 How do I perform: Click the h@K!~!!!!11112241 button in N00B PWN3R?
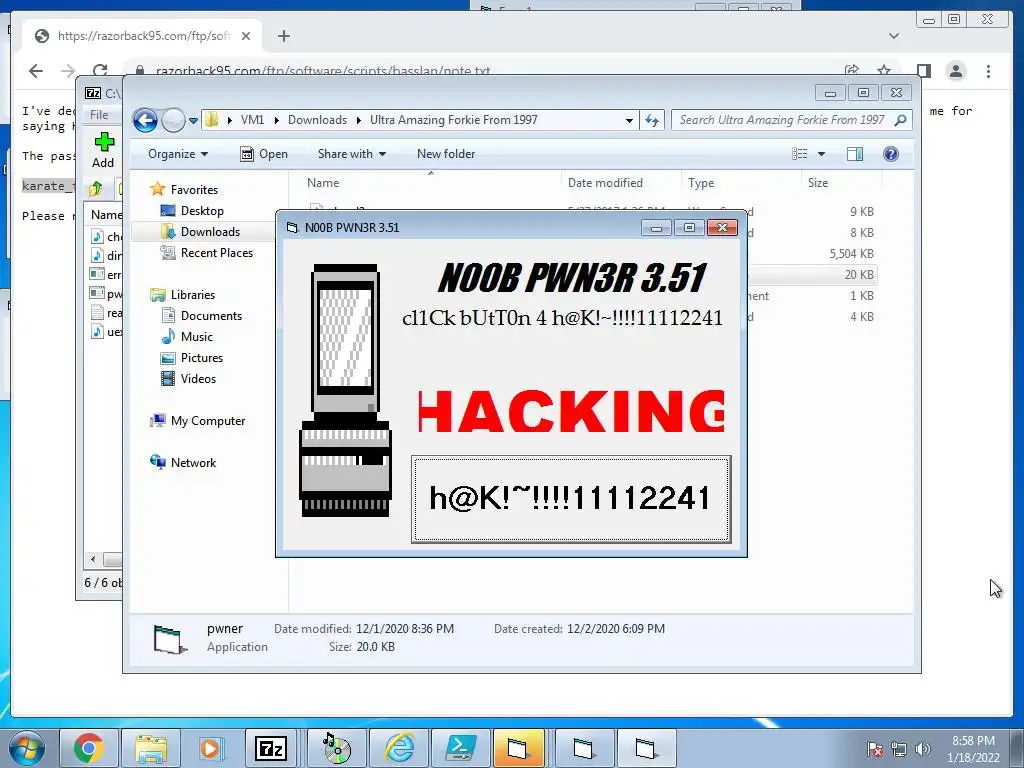click(571, 499)
